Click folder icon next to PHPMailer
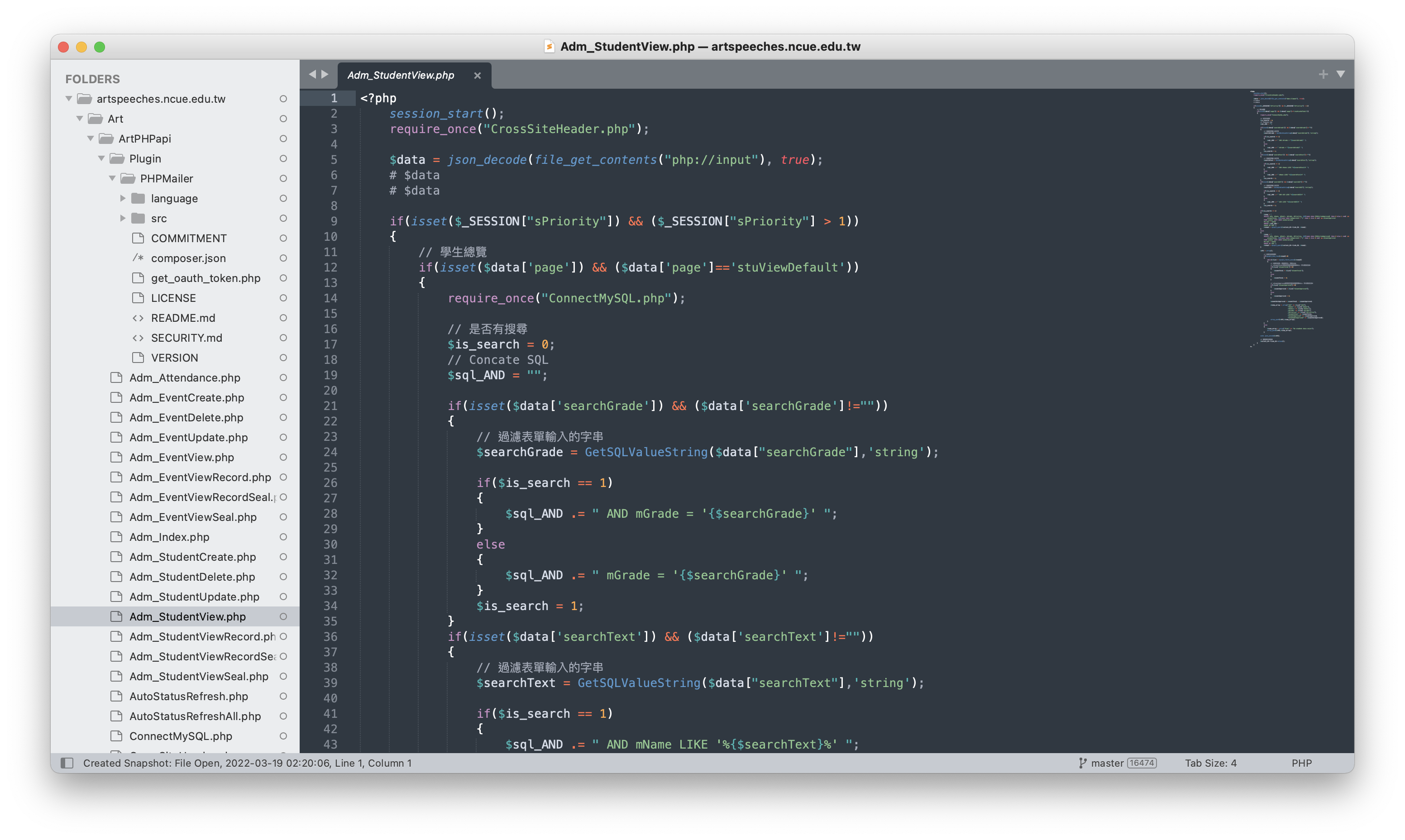The height and width of the screenshot is (840, 1405). (x=128, y=178)
